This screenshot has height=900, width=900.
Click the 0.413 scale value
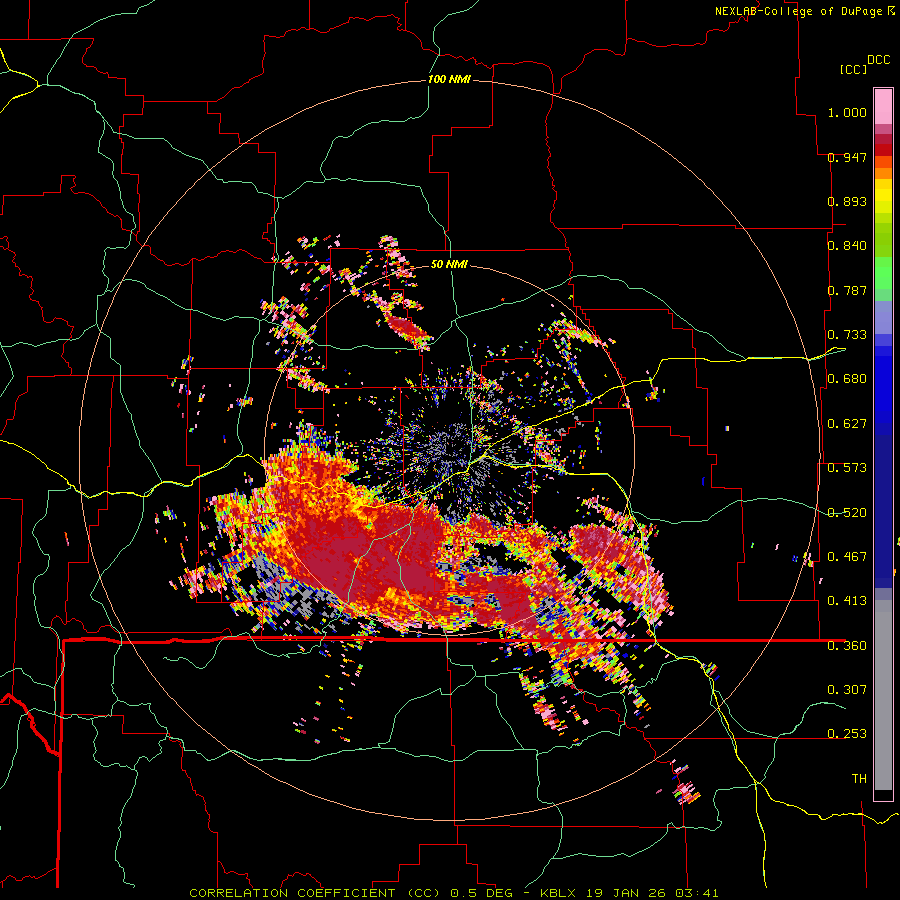click(x=847, y=601)
